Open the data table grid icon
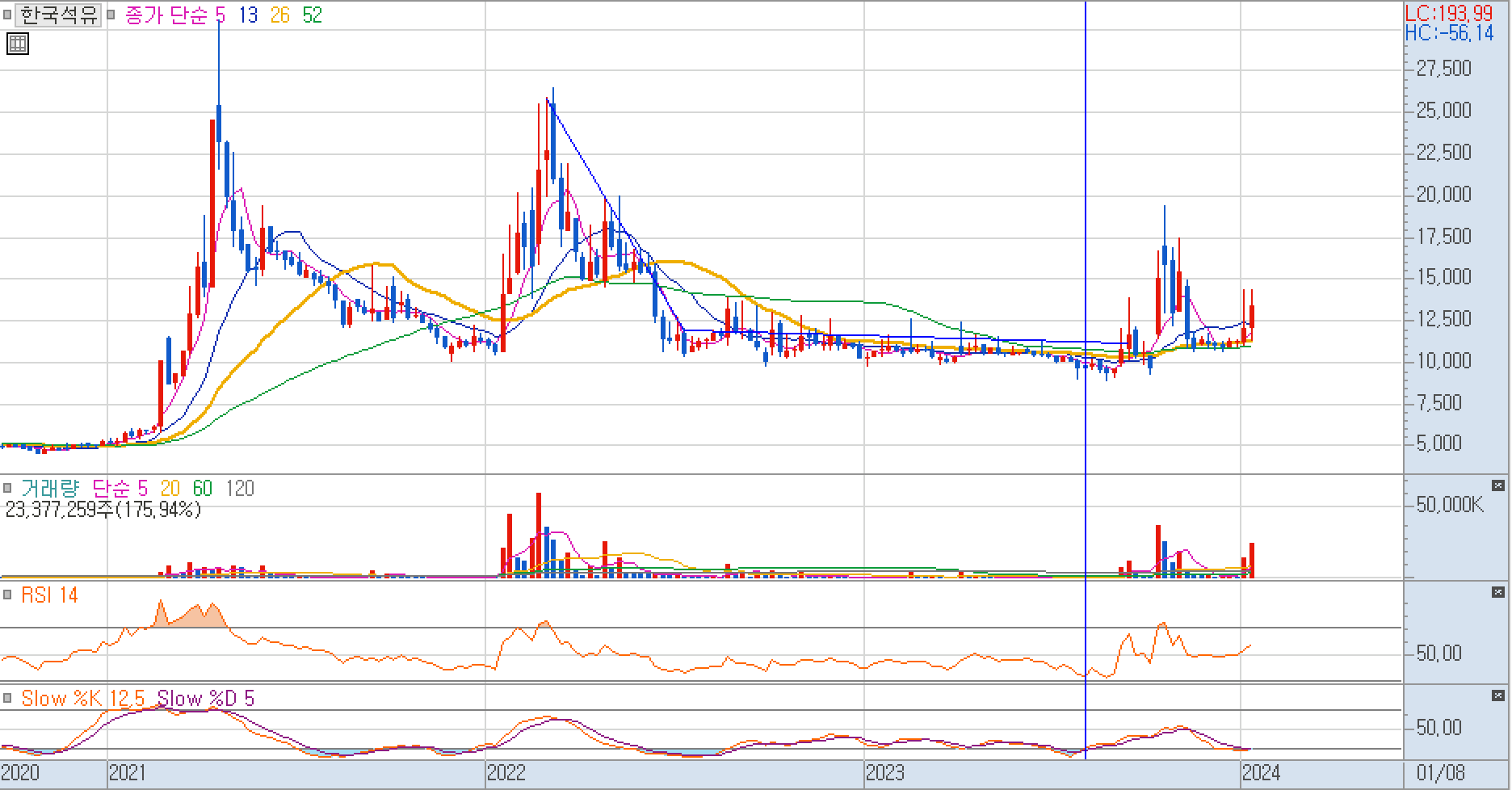The height and width of the screenshot is (790, 1512). (x=18, y=44)
